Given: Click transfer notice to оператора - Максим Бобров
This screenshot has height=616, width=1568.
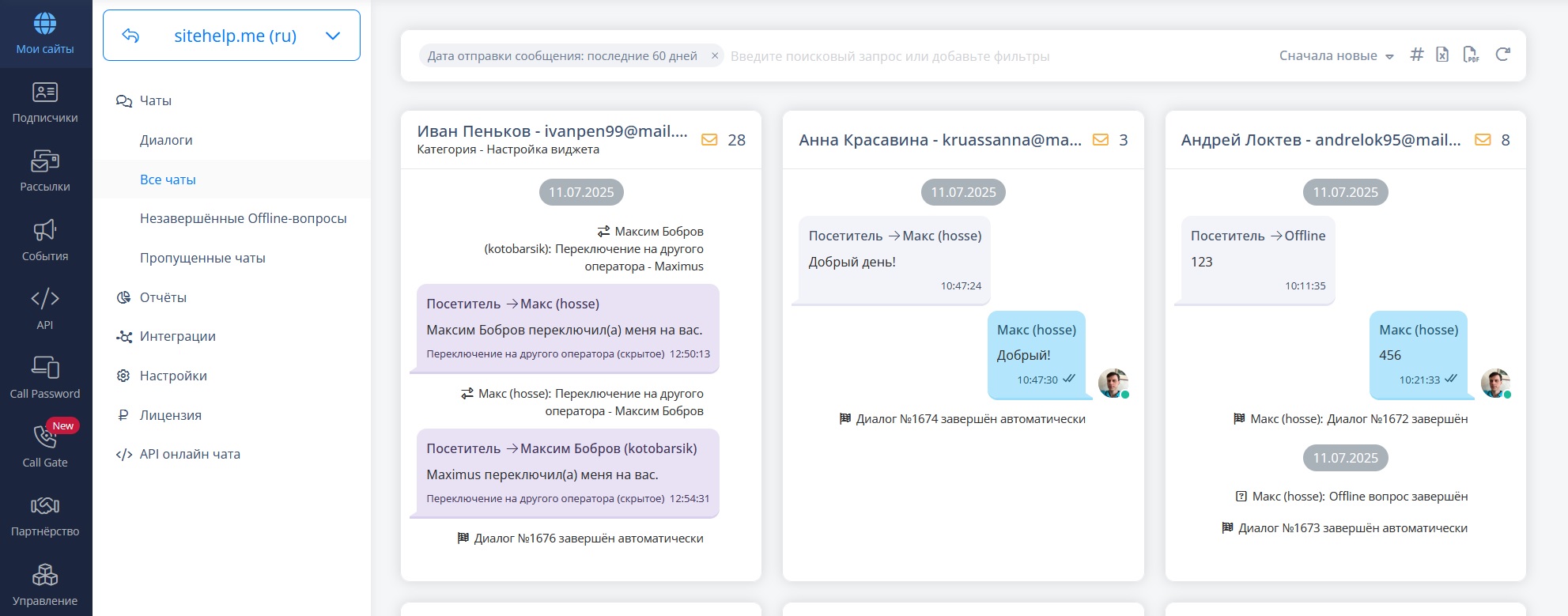Looking at the screenshot, I should (583, 402).
